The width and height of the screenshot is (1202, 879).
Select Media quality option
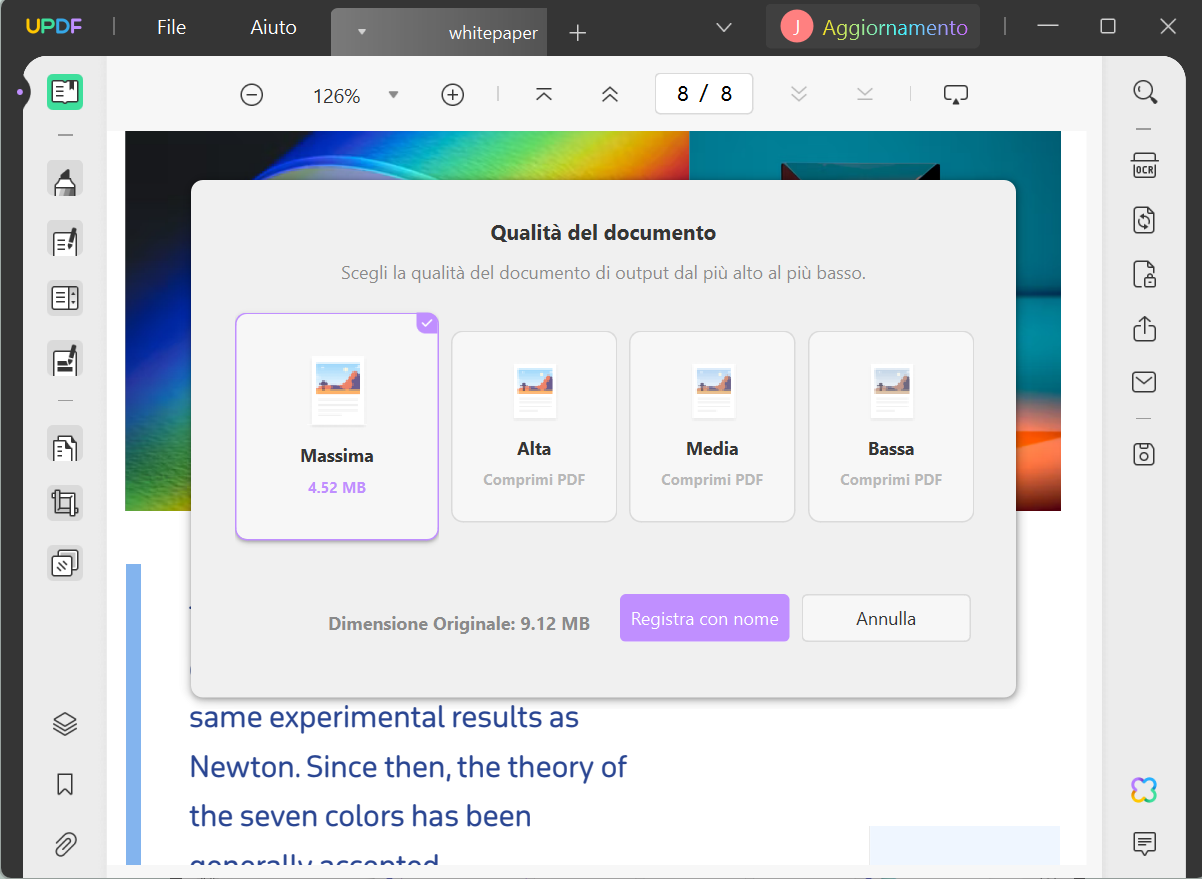[x=712, y=427]
